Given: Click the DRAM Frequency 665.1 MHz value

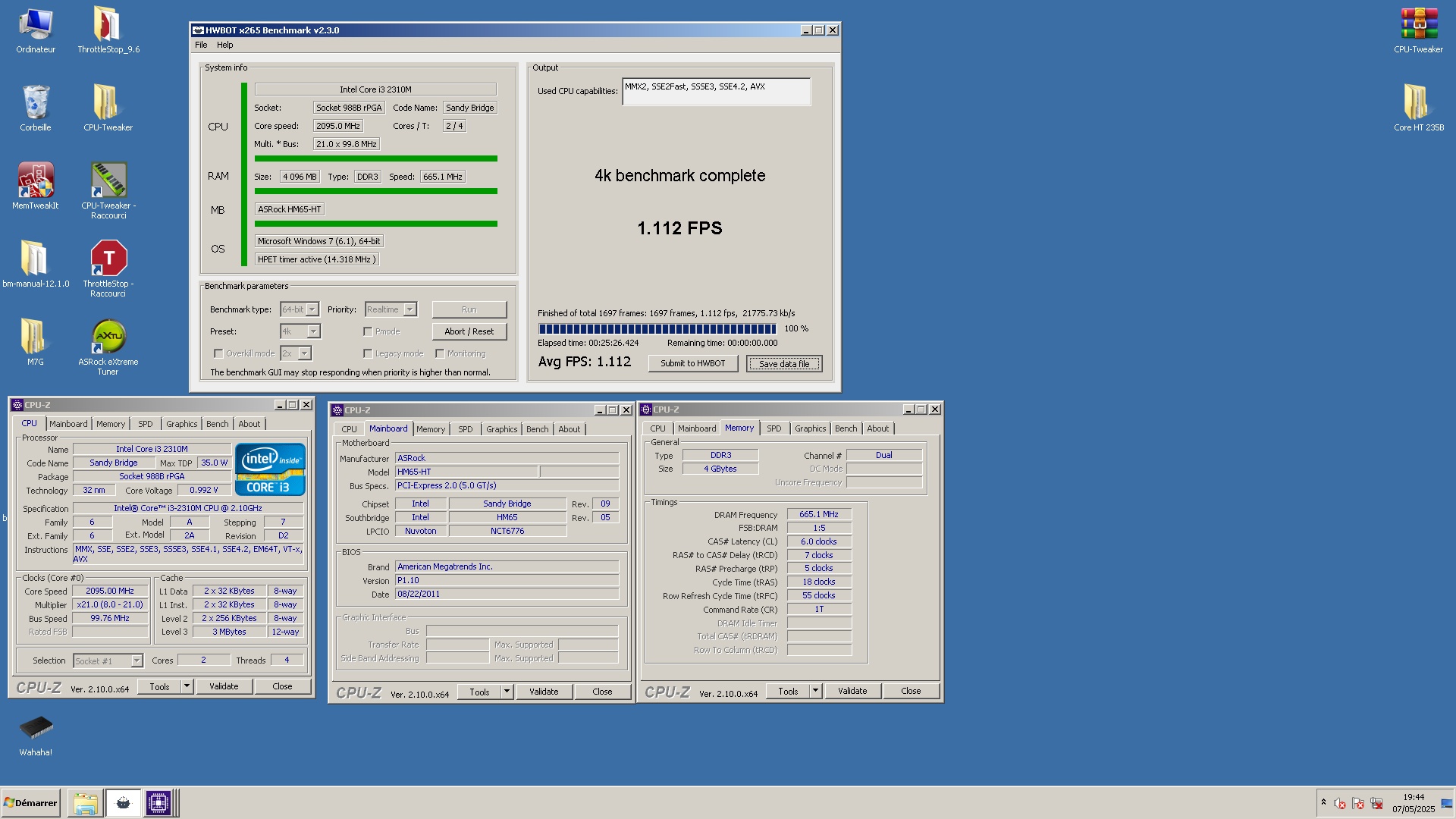Looking at the screenshot, I should [x=819, y=514].
